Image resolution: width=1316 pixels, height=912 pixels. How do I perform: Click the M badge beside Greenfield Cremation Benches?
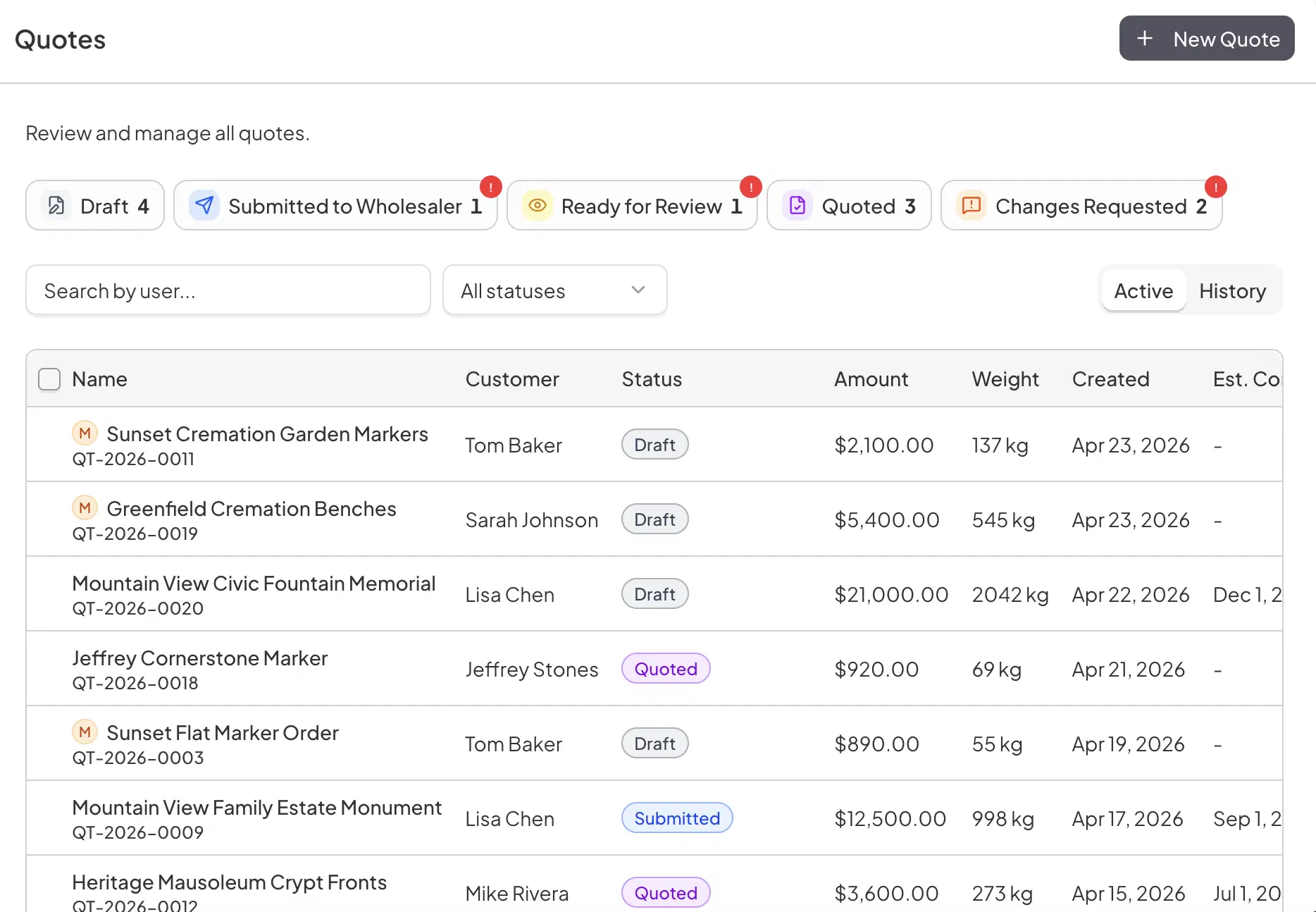click(85, 507)
